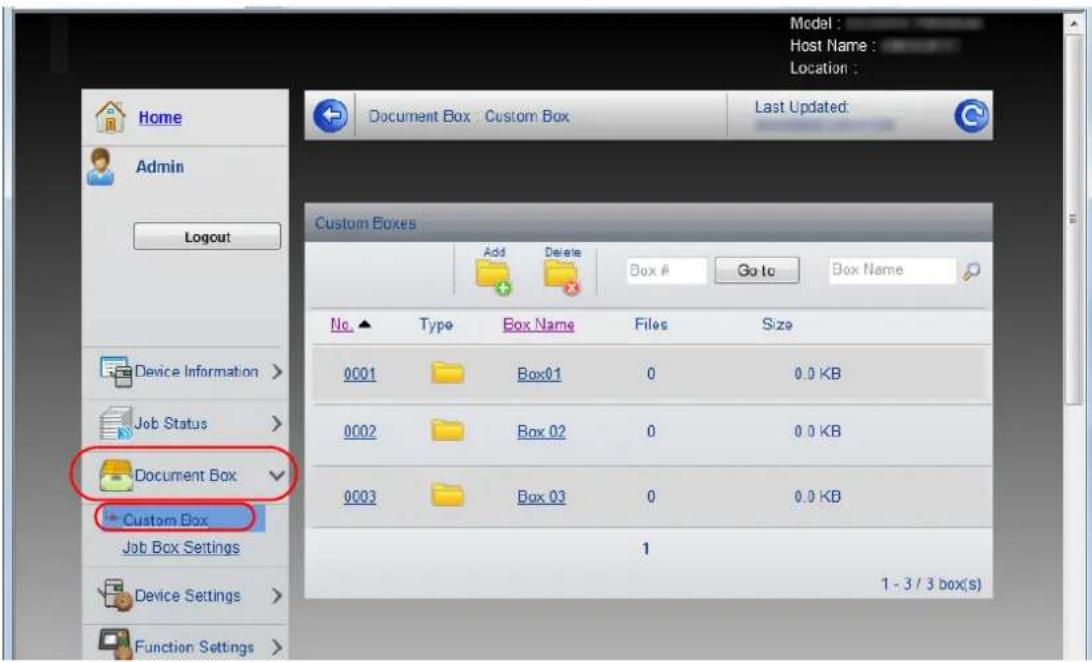Click the Admin user name text
Screen dimensions: 1092x662
tap(160, 166)
